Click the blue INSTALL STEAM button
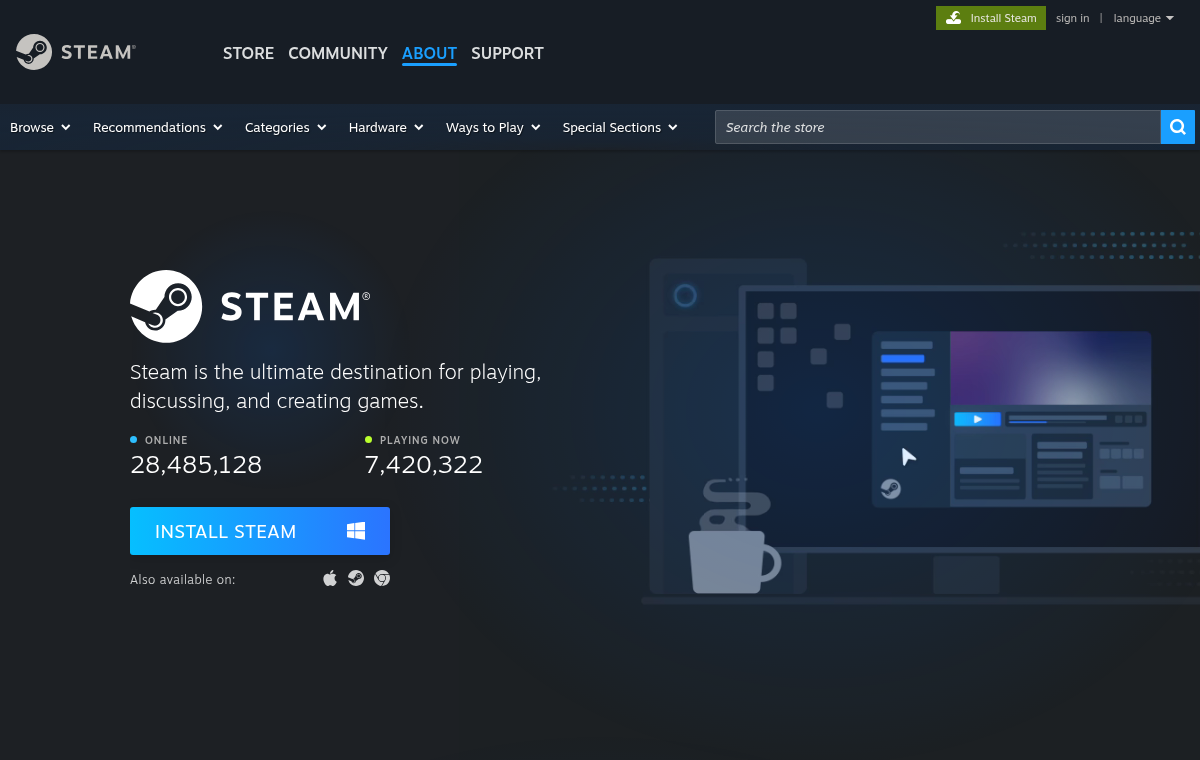 click(260, 531)
